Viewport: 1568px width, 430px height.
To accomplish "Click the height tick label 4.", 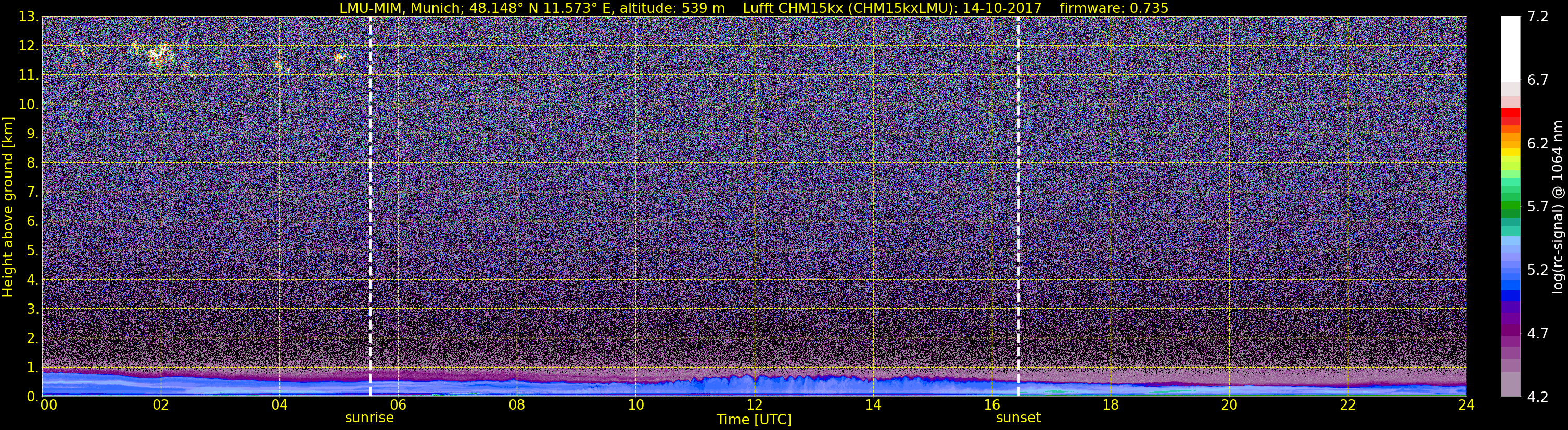I will [32, 280].
